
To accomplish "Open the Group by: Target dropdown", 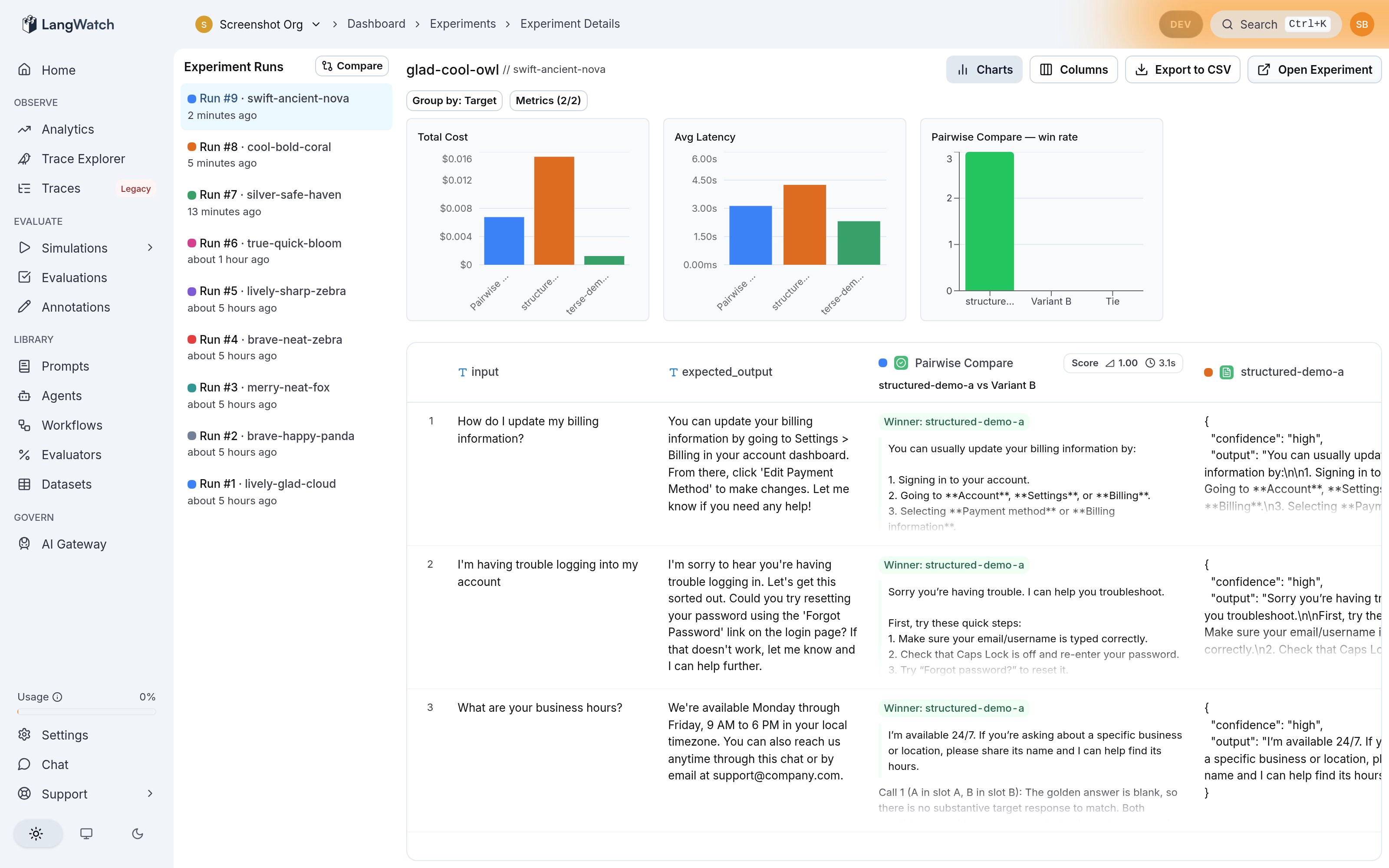I will (454, 100).
